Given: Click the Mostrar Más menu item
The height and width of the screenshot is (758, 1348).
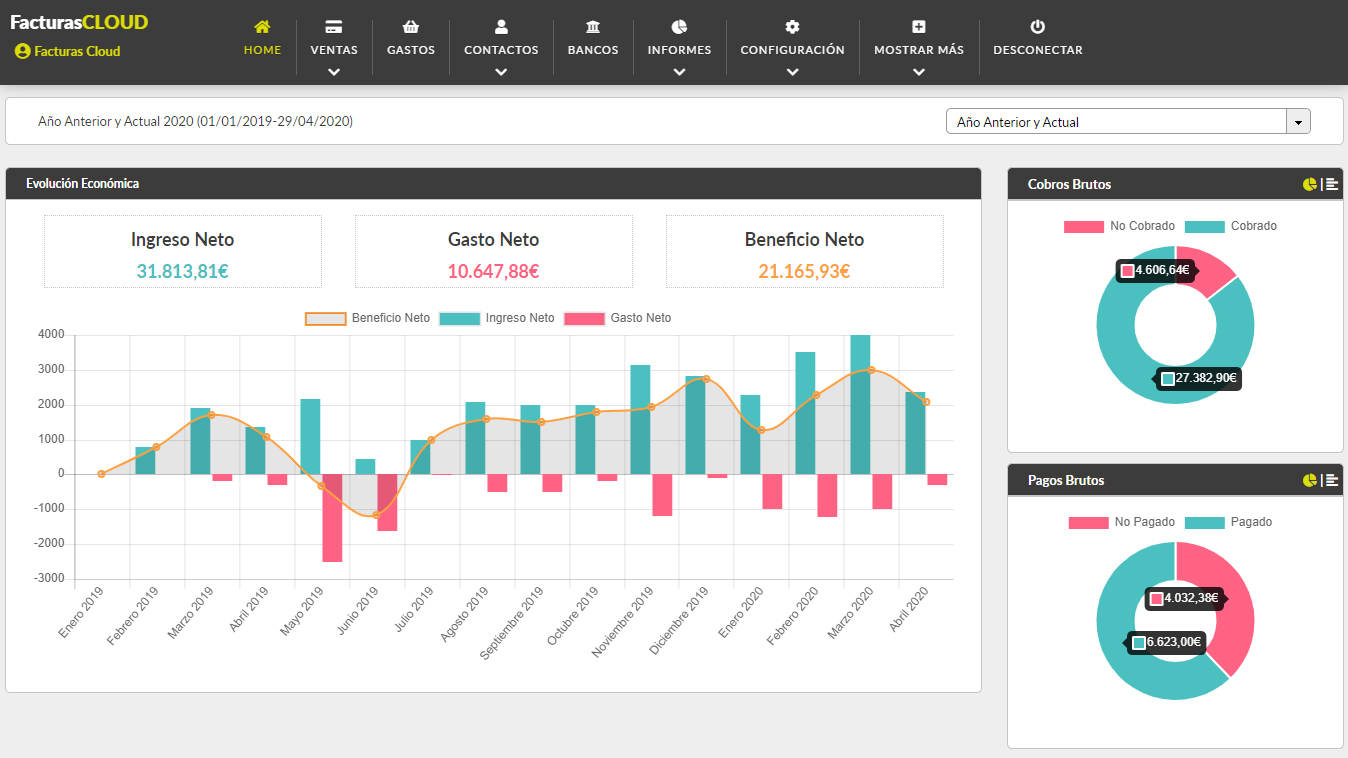Looking at the screenshot, I should click(x=919, y=48).
